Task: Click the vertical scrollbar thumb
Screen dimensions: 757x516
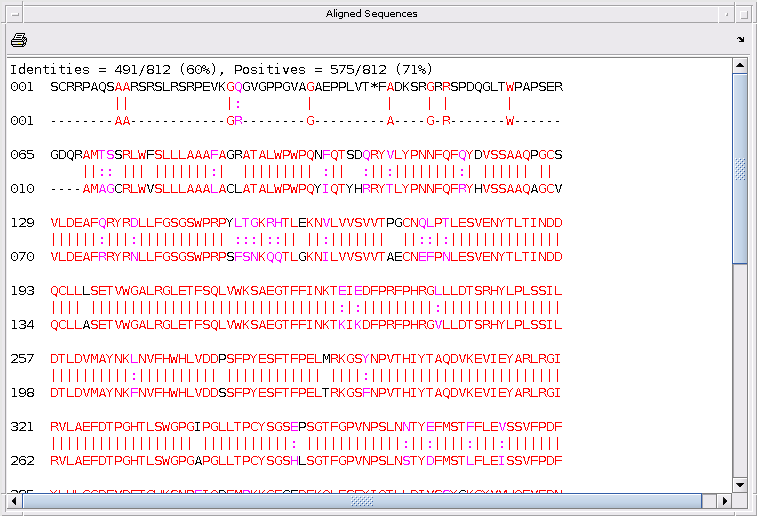Action: click(740, 168)
